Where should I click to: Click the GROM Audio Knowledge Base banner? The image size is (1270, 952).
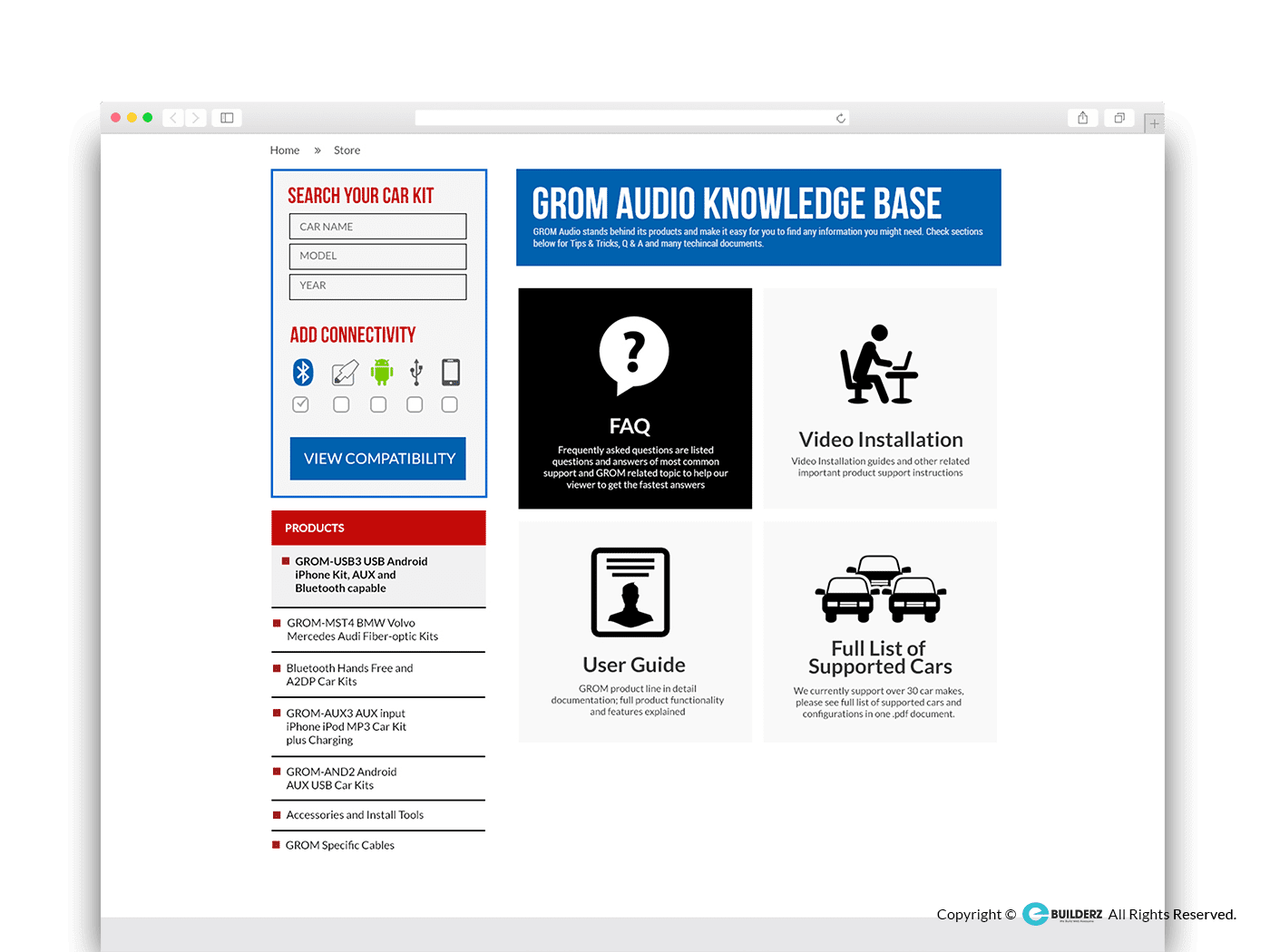click(x=758, y=218)
